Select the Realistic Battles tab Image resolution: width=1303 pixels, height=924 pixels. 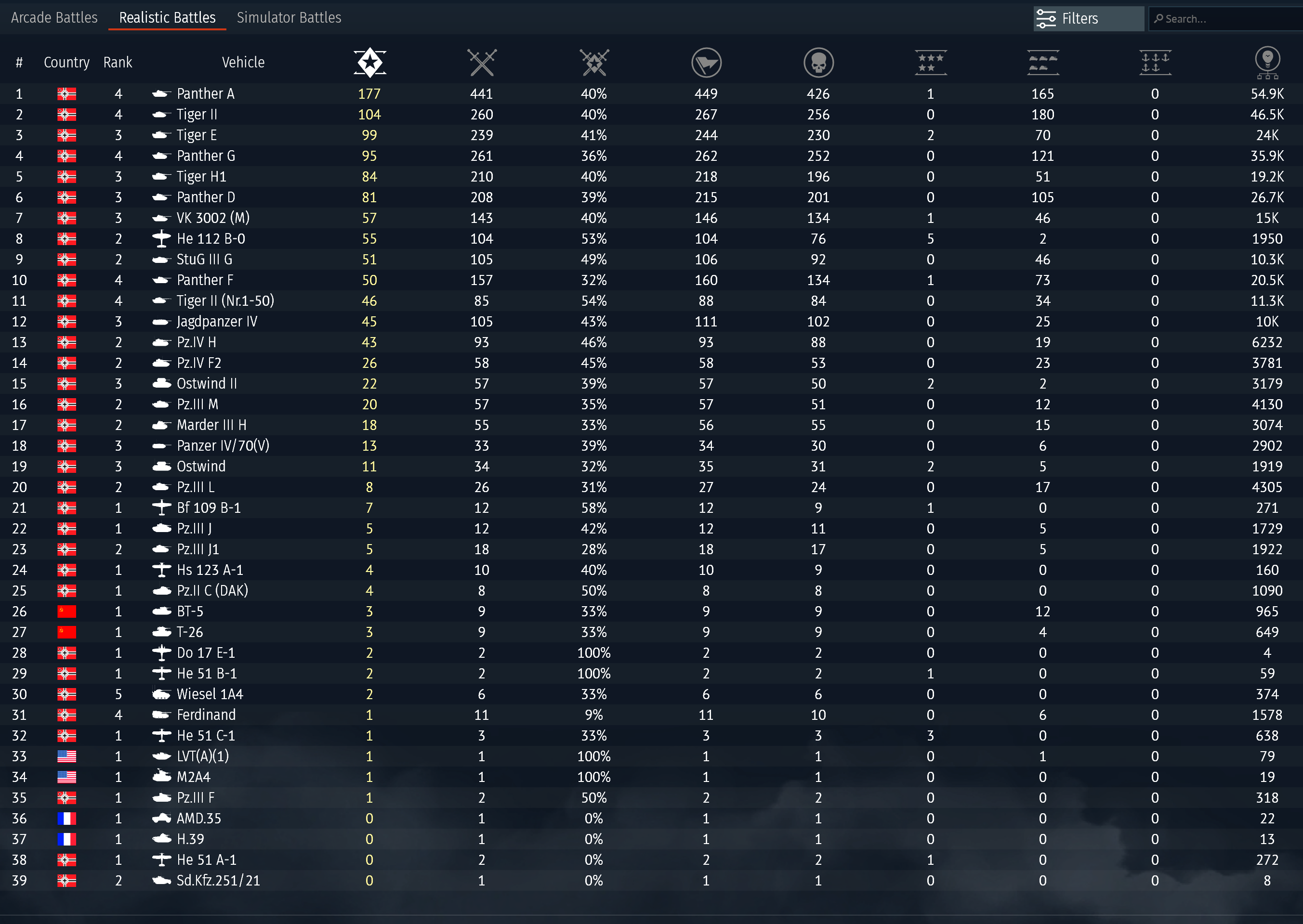(167, 18)
